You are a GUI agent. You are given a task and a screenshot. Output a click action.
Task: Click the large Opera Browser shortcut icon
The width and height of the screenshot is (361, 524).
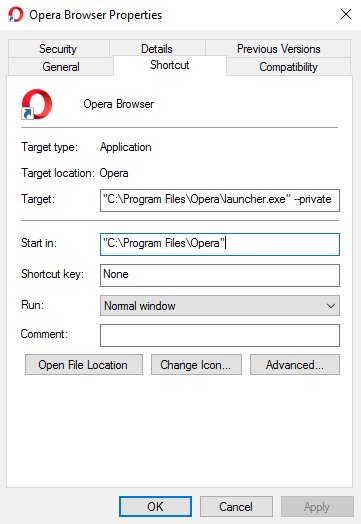[37, 104]
